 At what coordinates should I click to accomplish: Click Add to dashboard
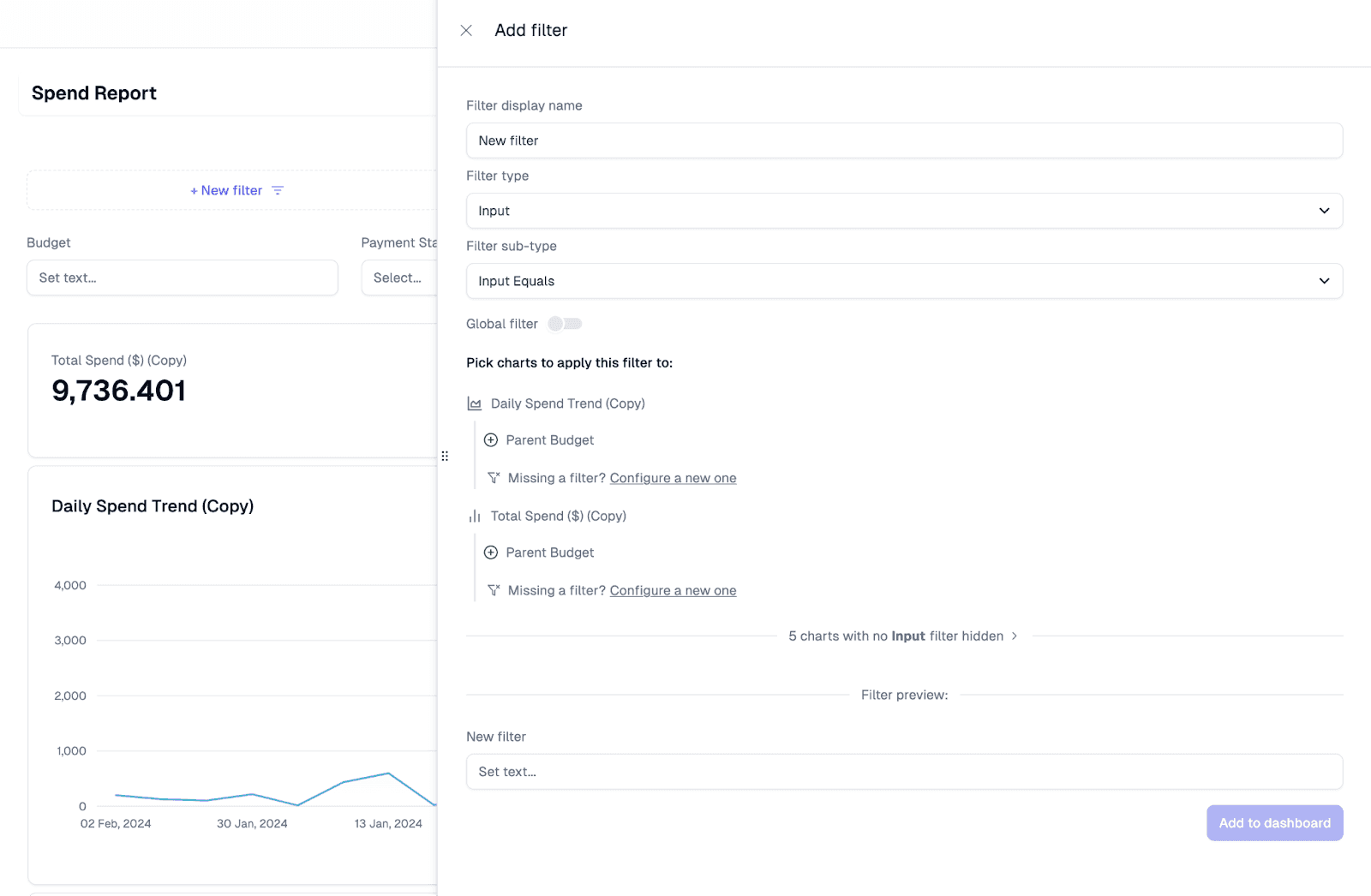[1274, 822]
